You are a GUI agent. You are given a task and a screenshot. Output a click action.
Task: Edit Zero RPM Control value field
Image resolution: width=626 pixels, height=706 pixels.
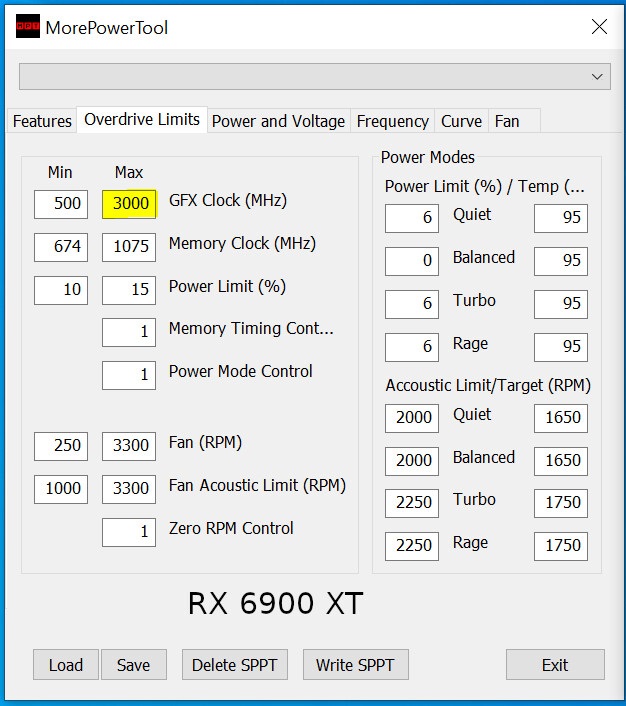point(129,532)
